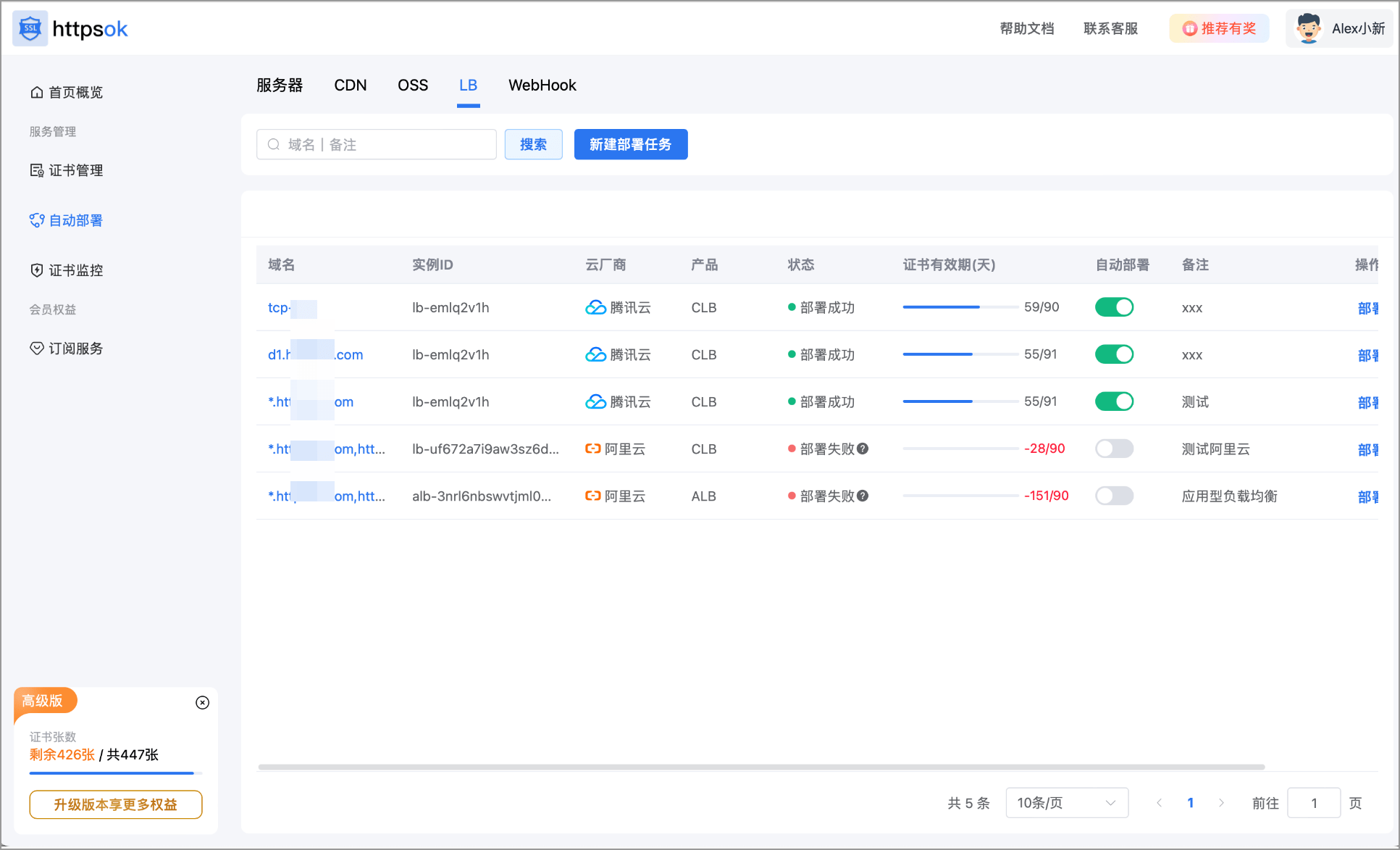Screen dimensions: 1400x850
Task: Open the 帮助文档 link
Action: (x=1027, y=28)
